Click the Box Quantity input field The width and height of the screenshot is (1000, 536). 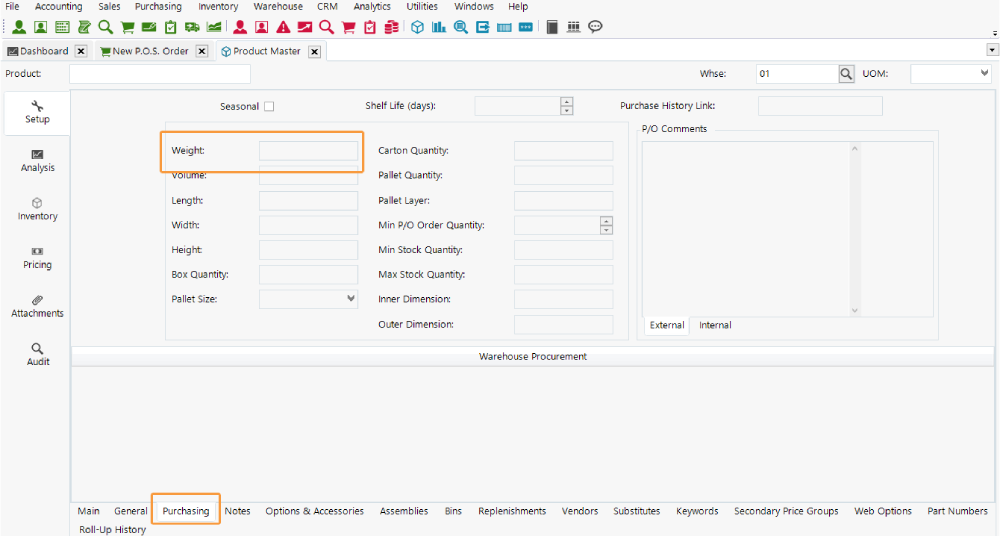[309, 274]
